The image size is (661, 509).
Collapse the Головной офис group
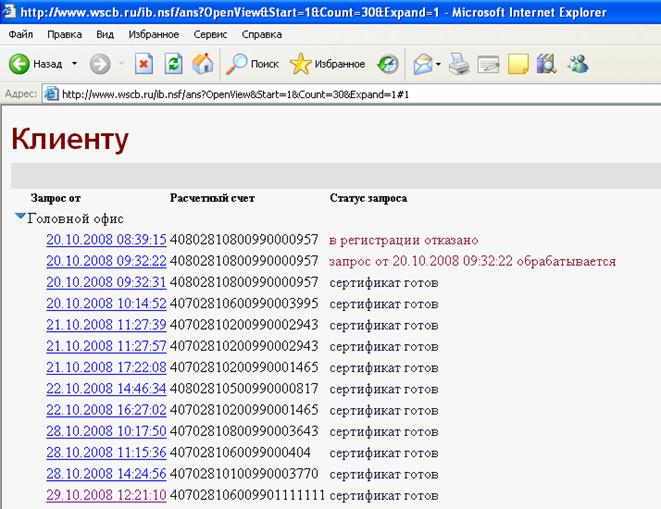pos(20,217)
